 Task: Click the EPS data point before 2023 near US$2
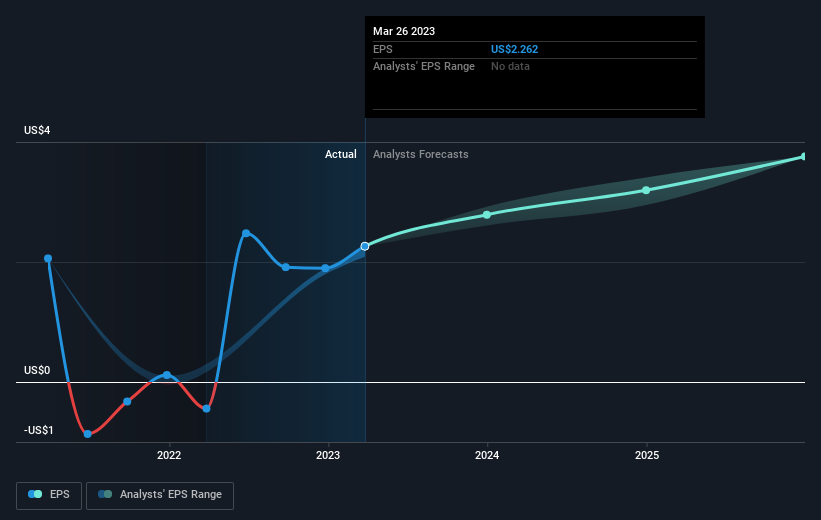285,267
